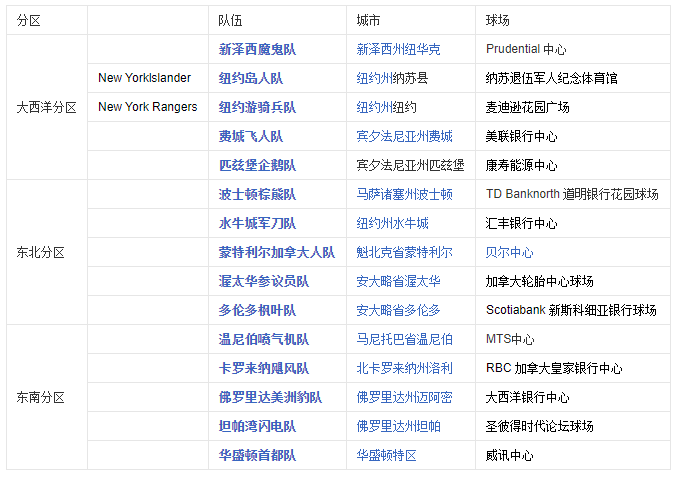
Task: Open the 佛罗里达美洲豹队 team link
Action: (270, 397)
